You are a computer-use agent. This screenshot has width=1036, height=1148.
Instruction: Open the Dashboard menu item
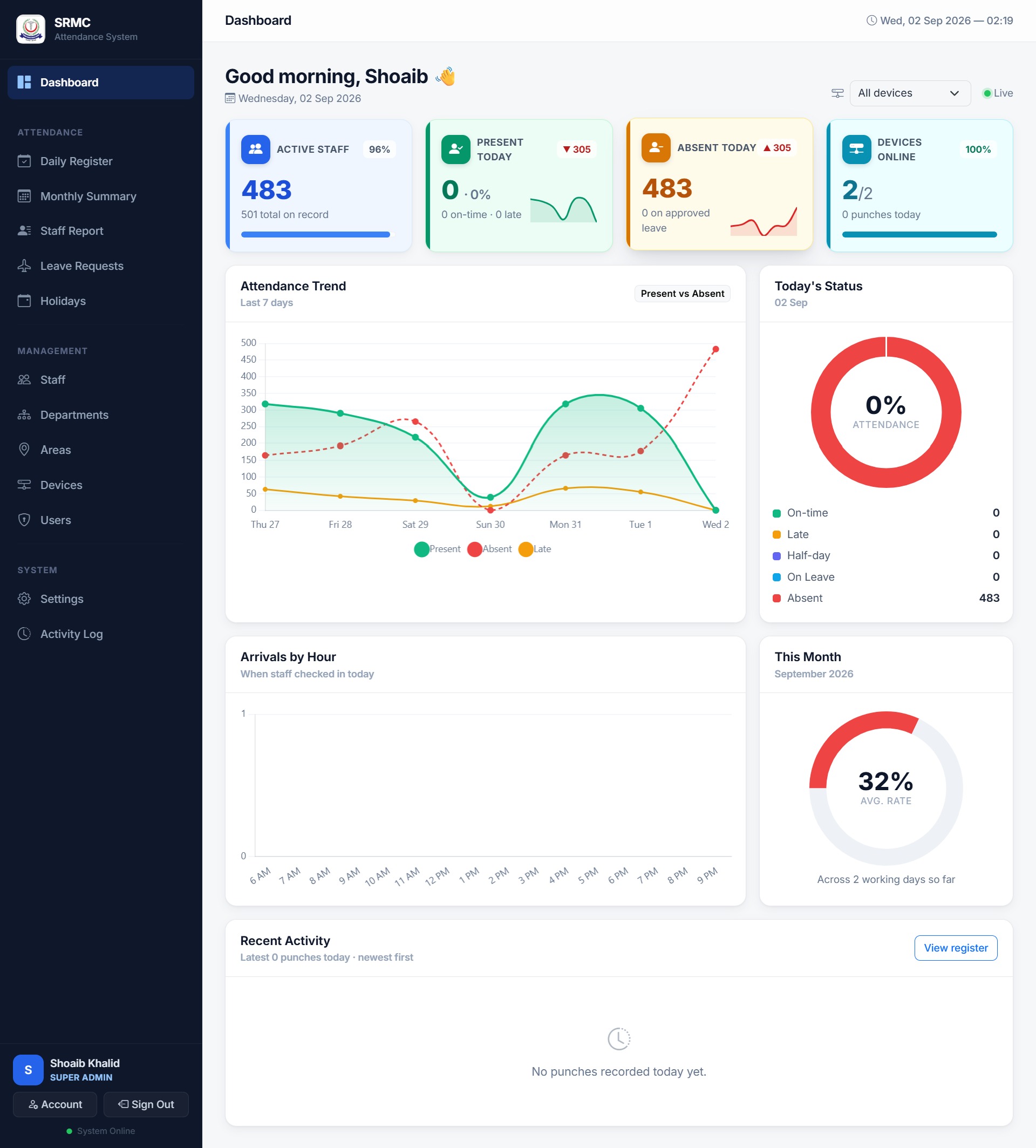(101, 83)
